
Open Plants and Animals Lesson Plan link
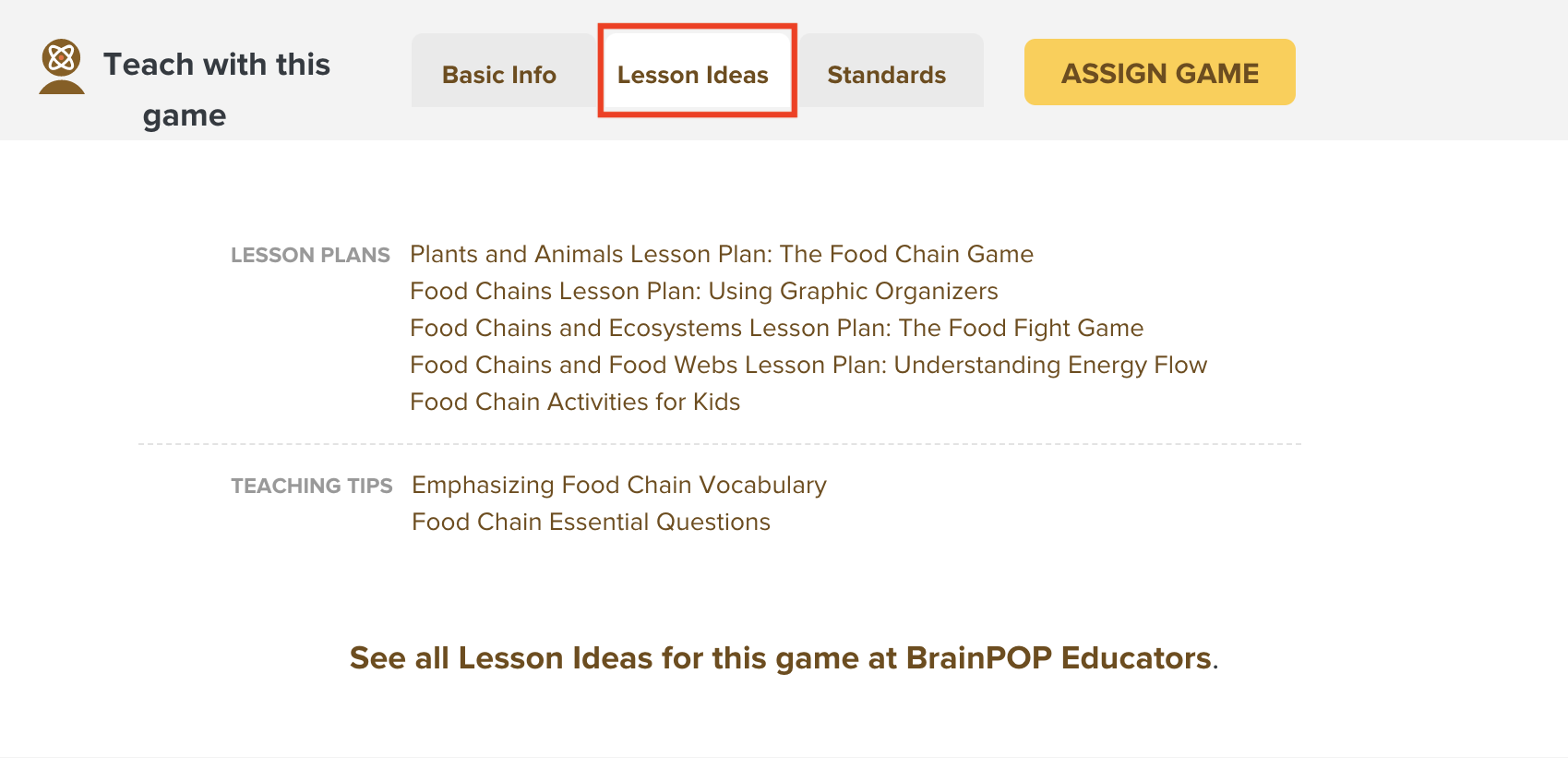[722, 254]
